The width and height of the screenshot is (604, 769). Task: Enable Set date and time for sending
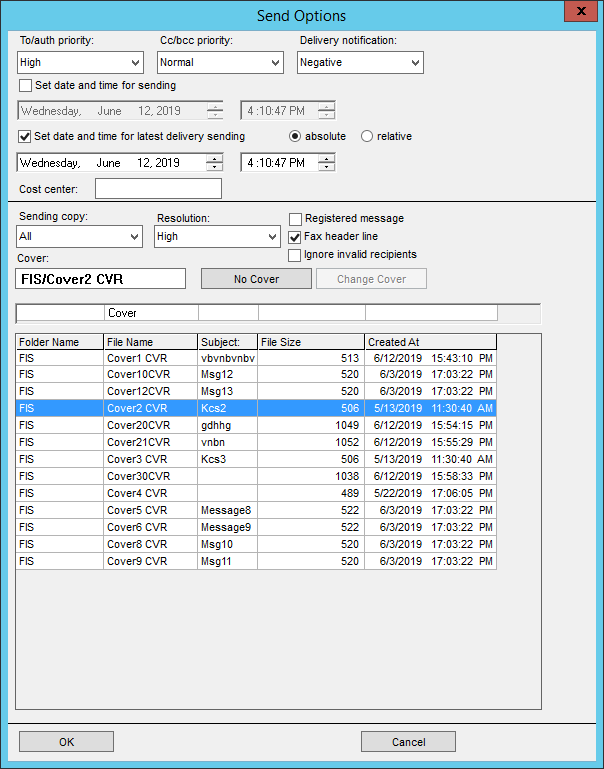26,86
